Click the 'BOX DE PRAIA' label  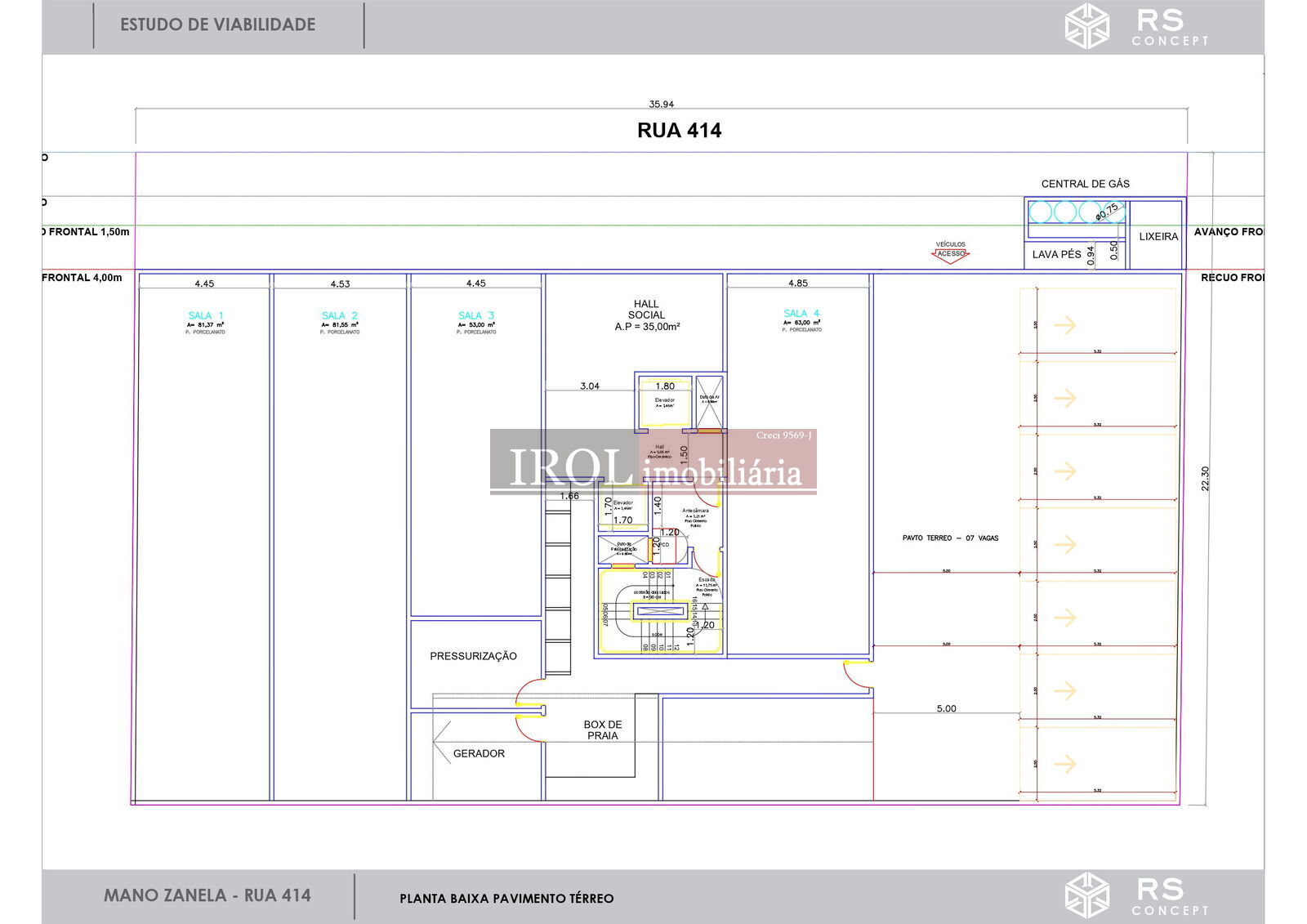[603, 730]
